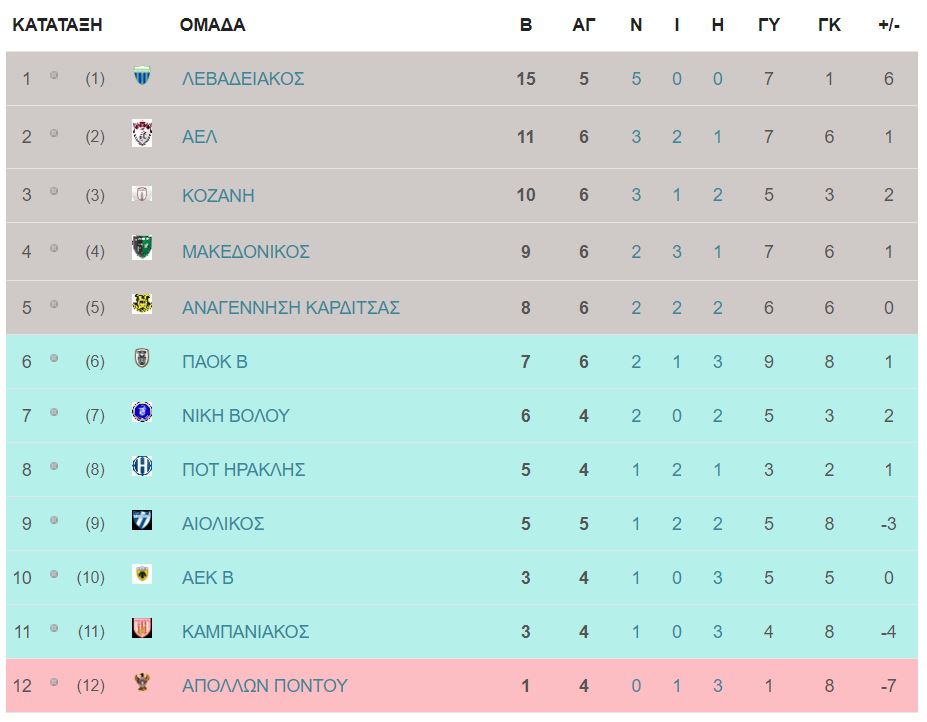
Task: Click the ΓΥ goals-for column header
Action: pos(769,25)
